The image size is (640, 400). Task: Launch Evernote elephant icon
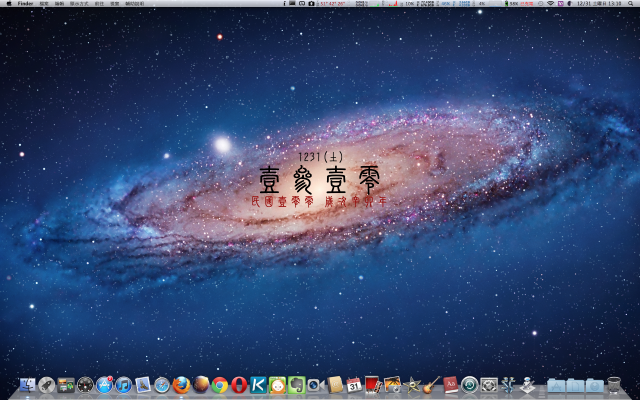(x=296, y=385)
